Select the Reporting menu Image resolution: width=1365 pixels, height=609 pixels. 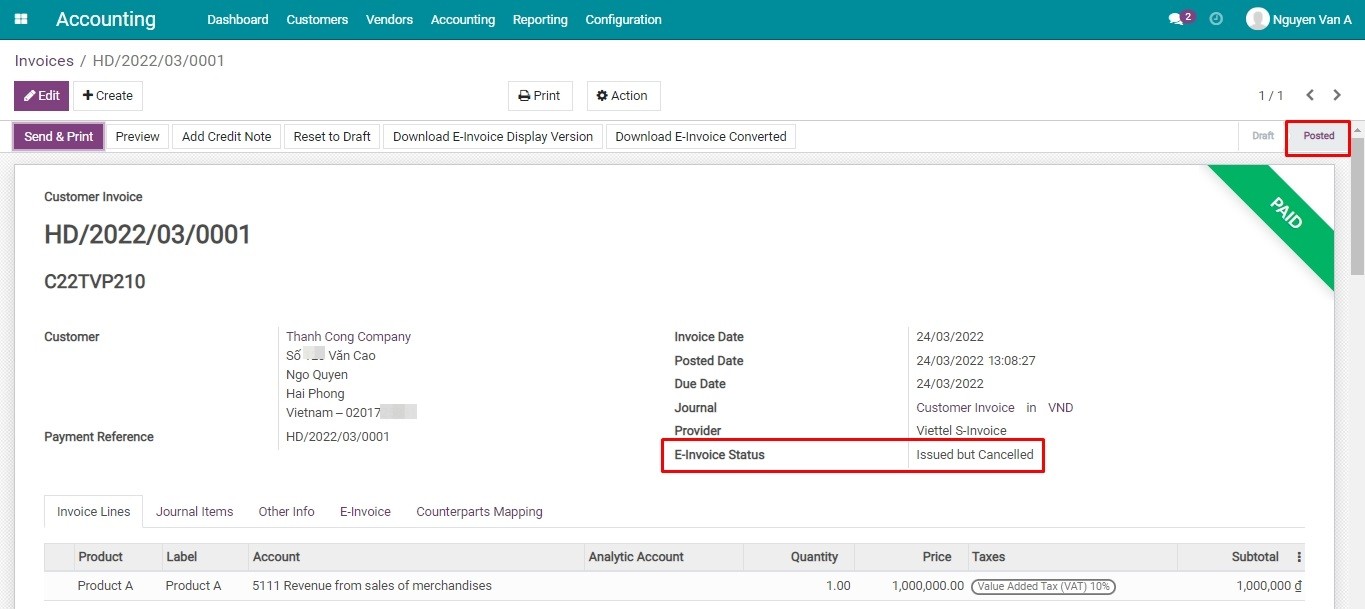tap(540, 19)
